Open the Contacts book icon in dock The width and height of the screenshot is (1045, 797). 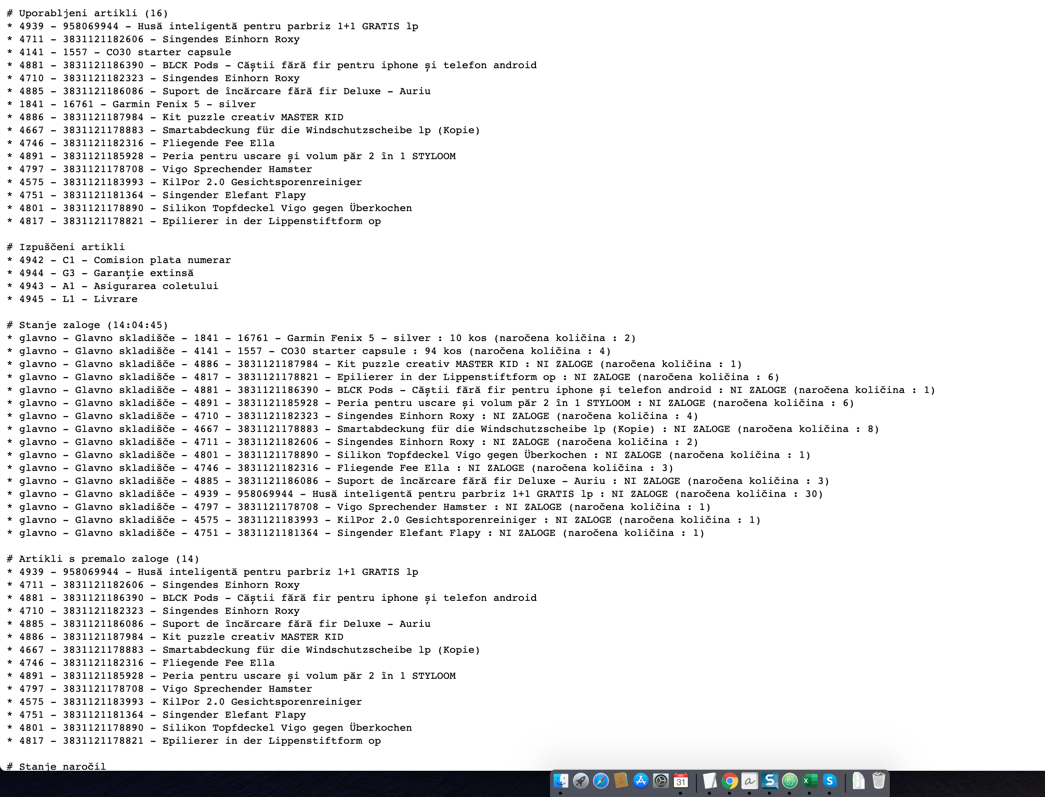[x=621, y=781]
